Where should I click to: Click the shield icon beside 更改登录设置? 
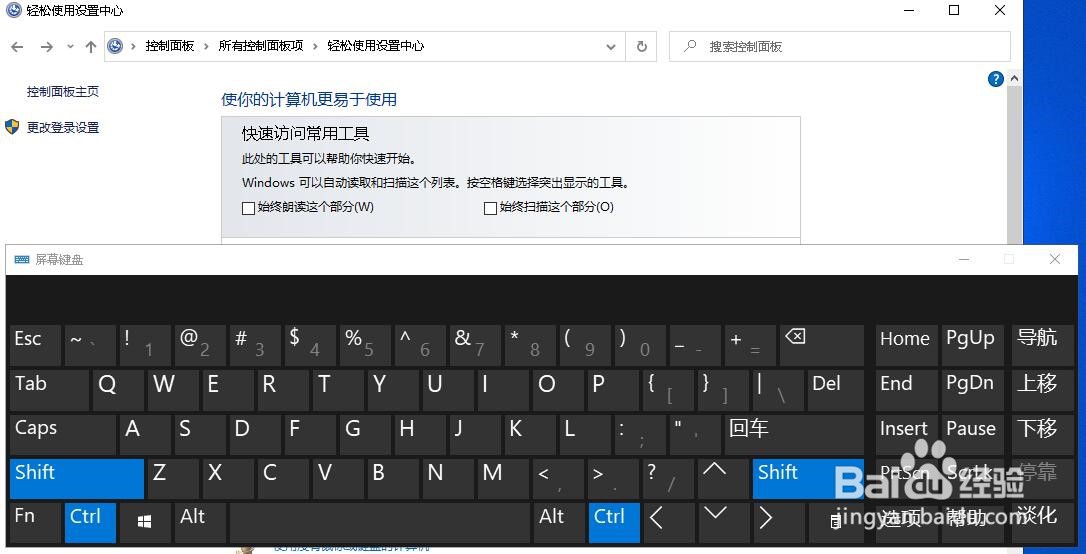12,127
